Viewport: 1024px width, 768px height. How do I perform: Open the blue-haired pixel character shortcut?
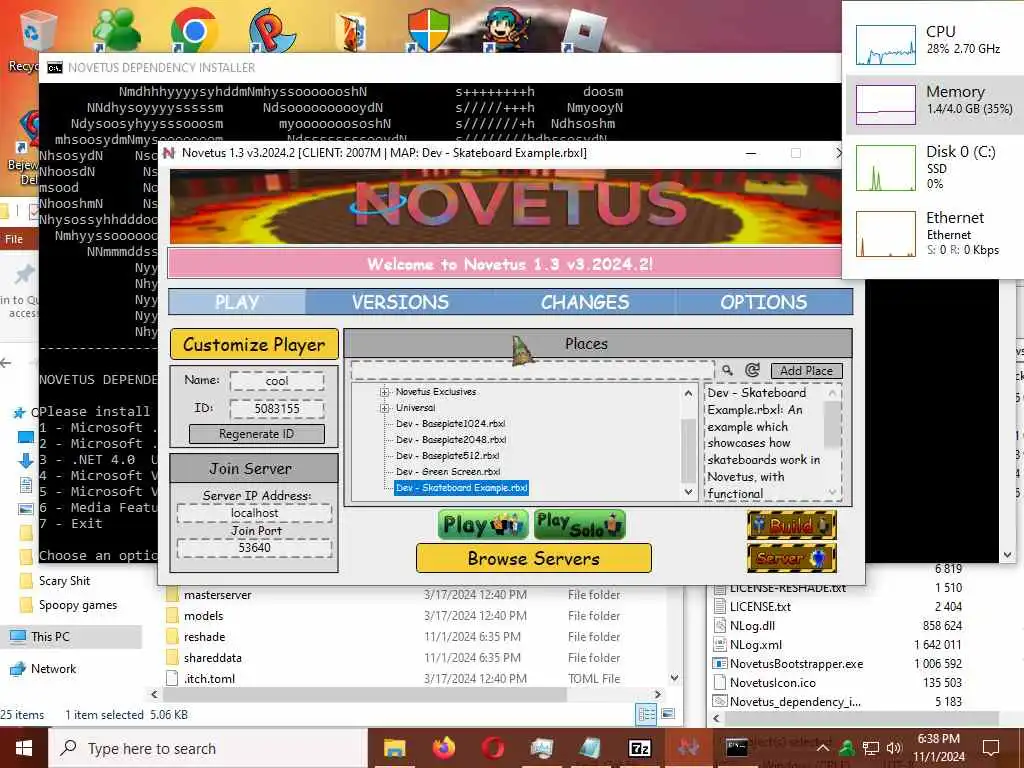[x=507, y=30]
